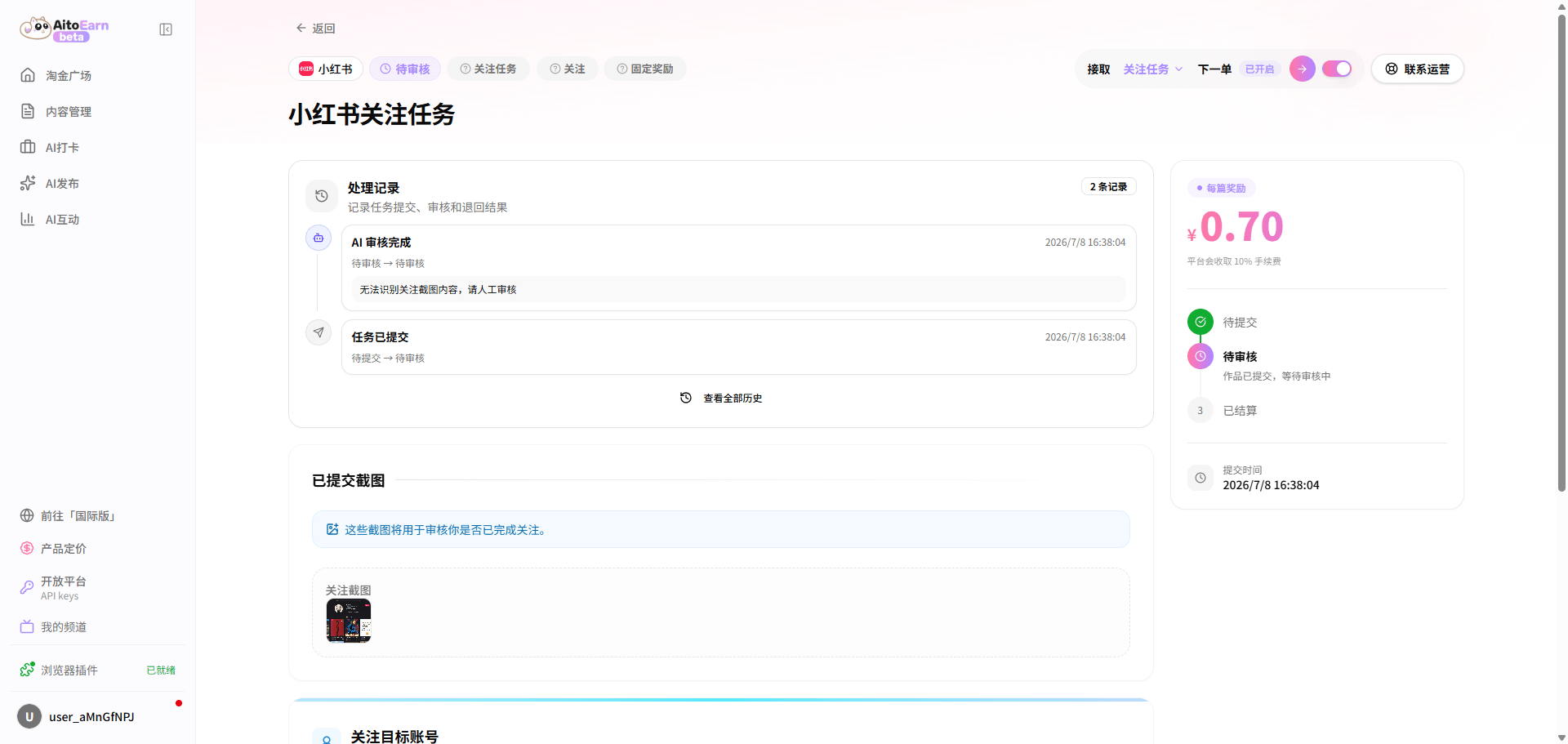Open the 关注截图 thumbnail image
Viewport: 1568px width, 744px height.
coord(349,621)
